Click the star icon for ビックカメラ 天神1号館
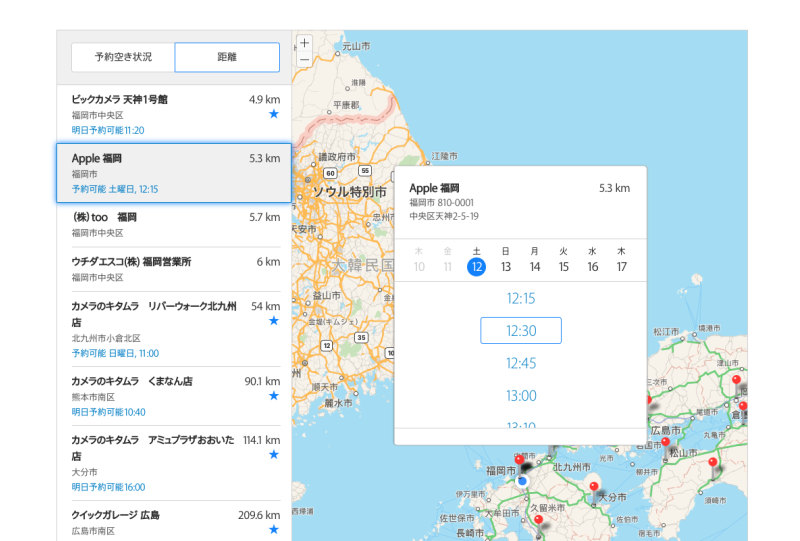 274,114
